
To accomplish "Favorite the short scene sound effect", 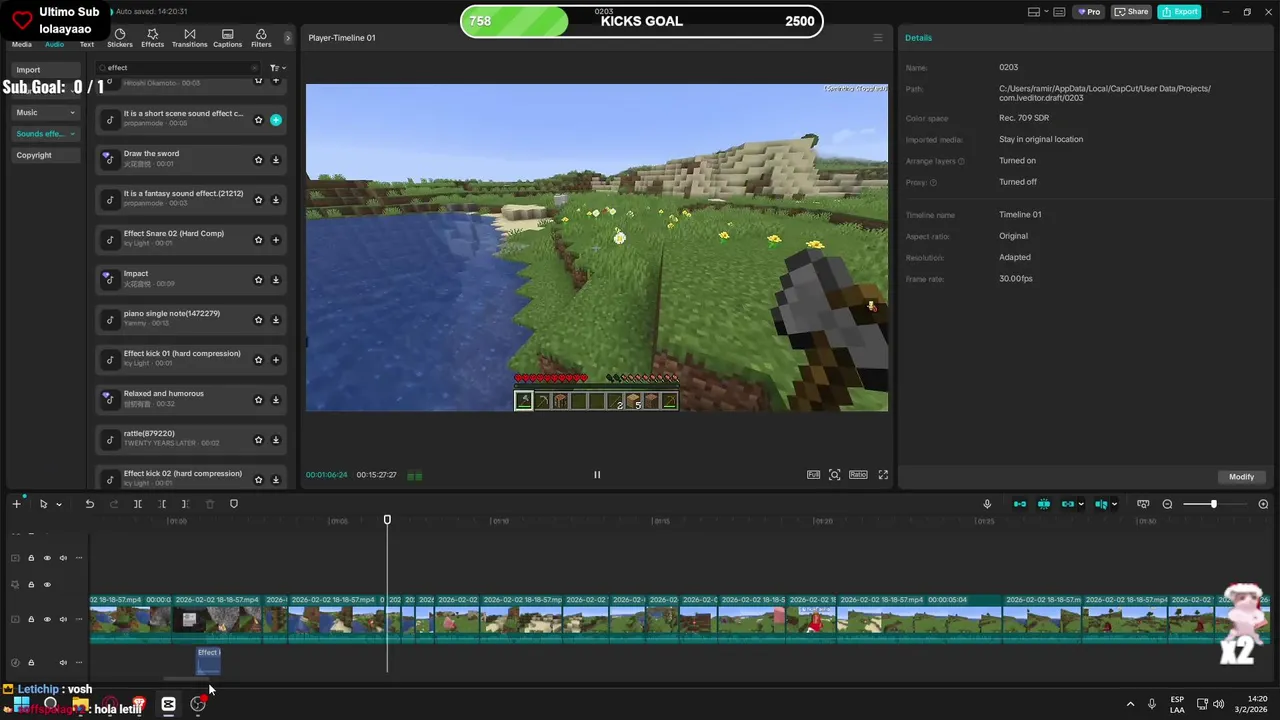I will point(258,120).
